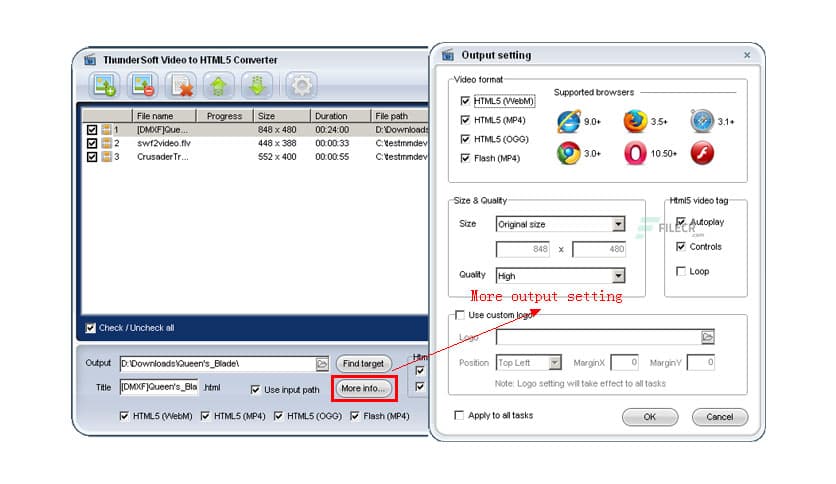Click the ThunderSoft app icon in title bar
Viewport: 836px width, 484px height.
[90, 60]
